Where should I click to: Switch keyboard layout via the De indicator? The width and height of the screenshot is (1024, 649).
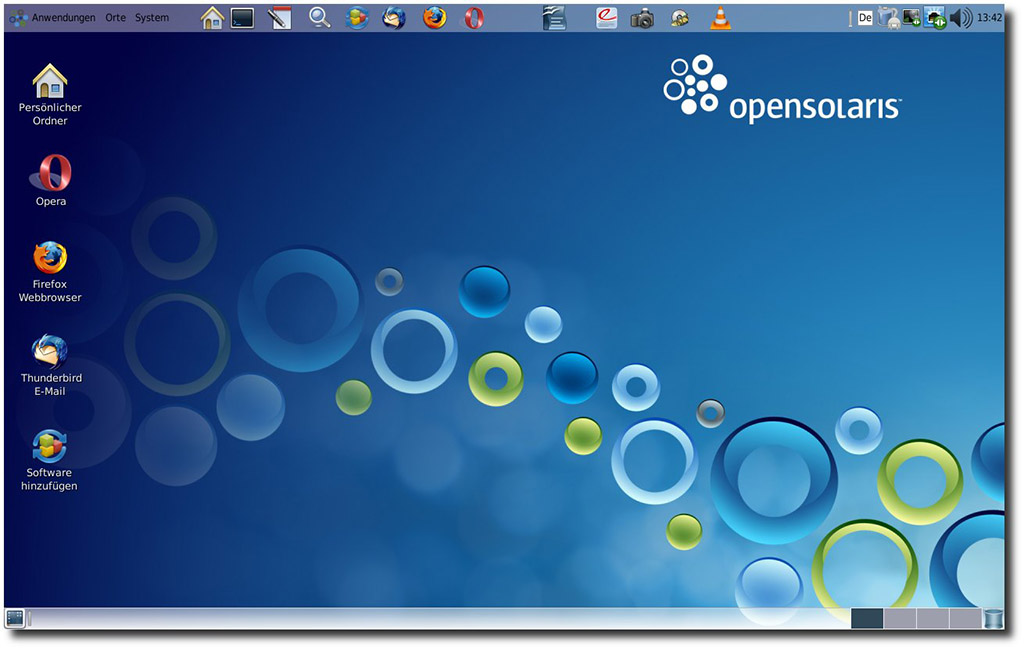[863, 17]
